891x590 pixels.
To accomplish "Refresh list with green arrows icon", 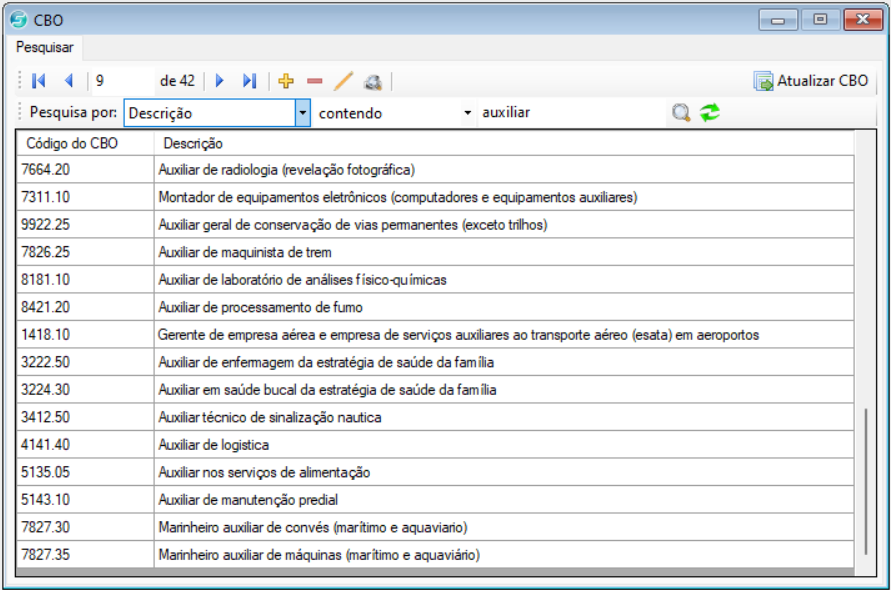I will tap(710, 113).
